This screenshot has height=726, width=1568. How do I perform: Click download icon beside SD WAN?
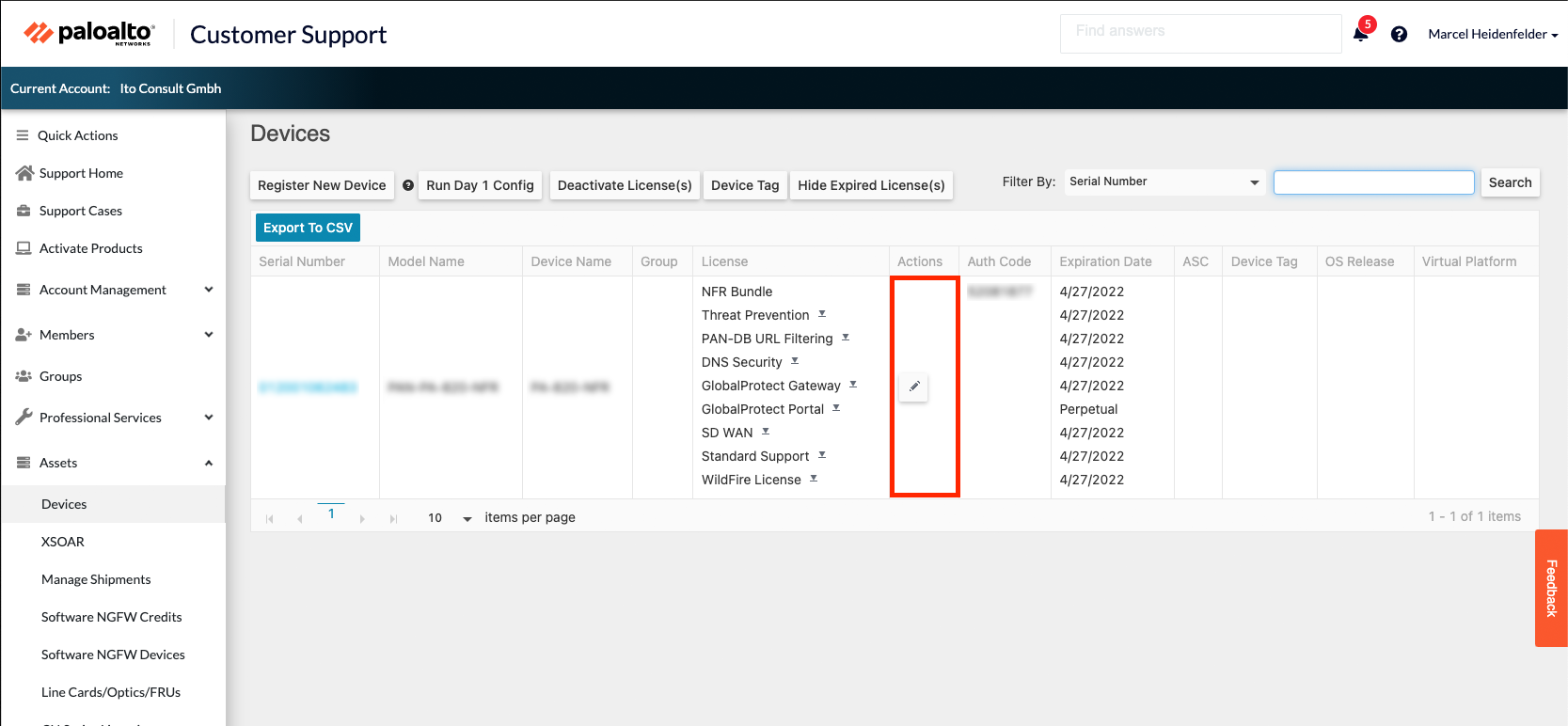tap(766, 432)
